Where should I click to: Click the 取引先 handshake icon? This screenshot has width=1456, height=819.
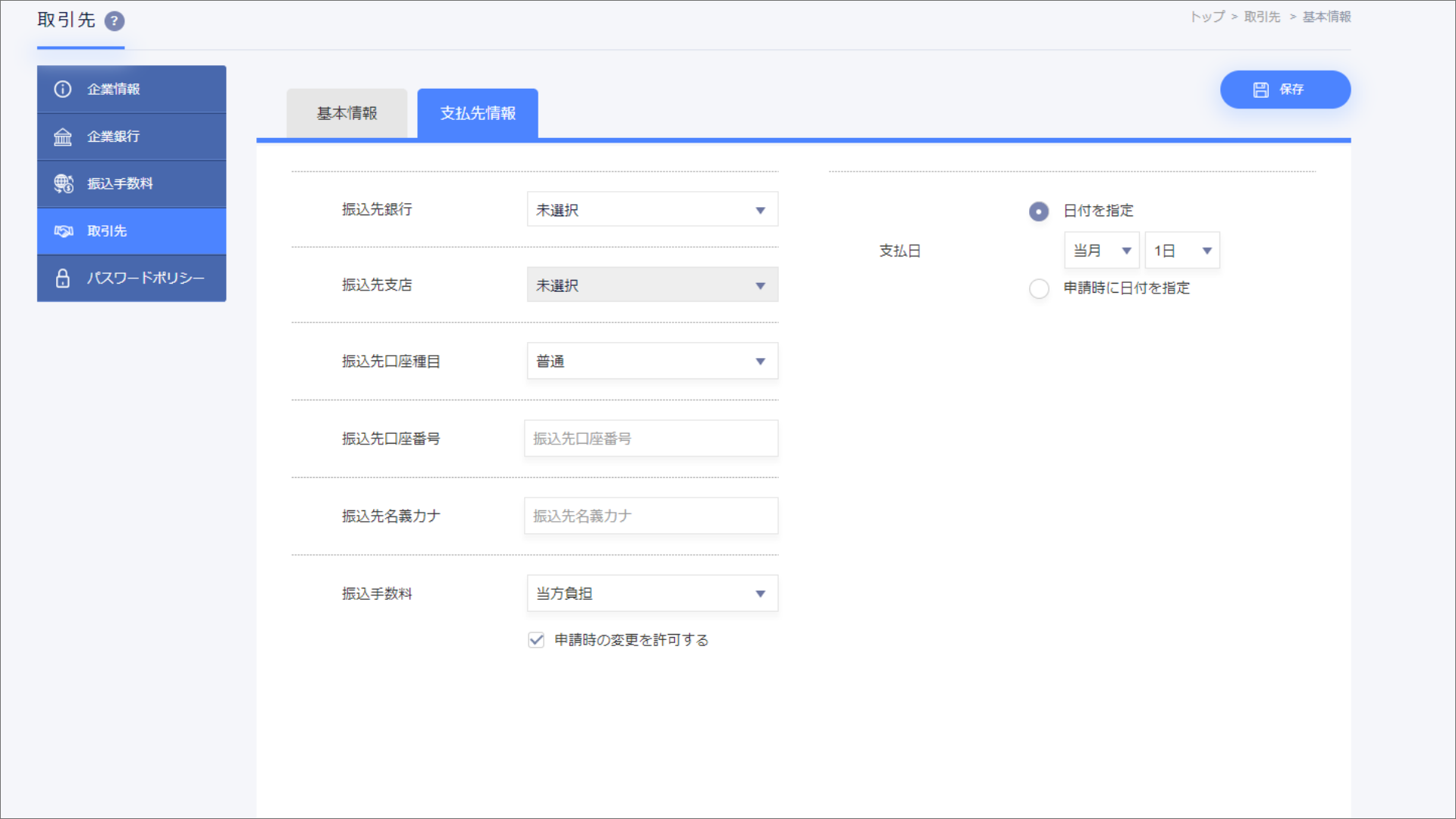click(x=64, y=231)
